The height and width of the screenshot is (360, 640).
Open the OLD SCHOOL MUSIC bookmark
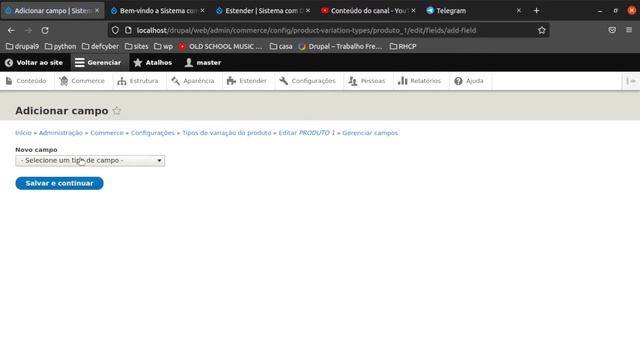[221, 47]
